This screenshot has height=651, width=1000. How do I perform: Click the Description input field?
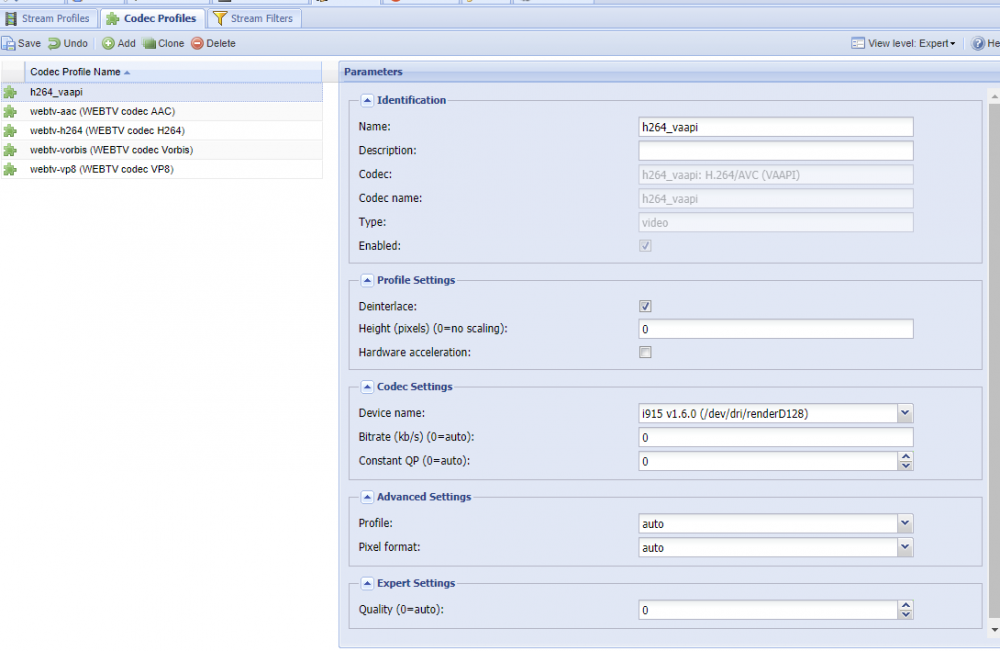[776, 150]
